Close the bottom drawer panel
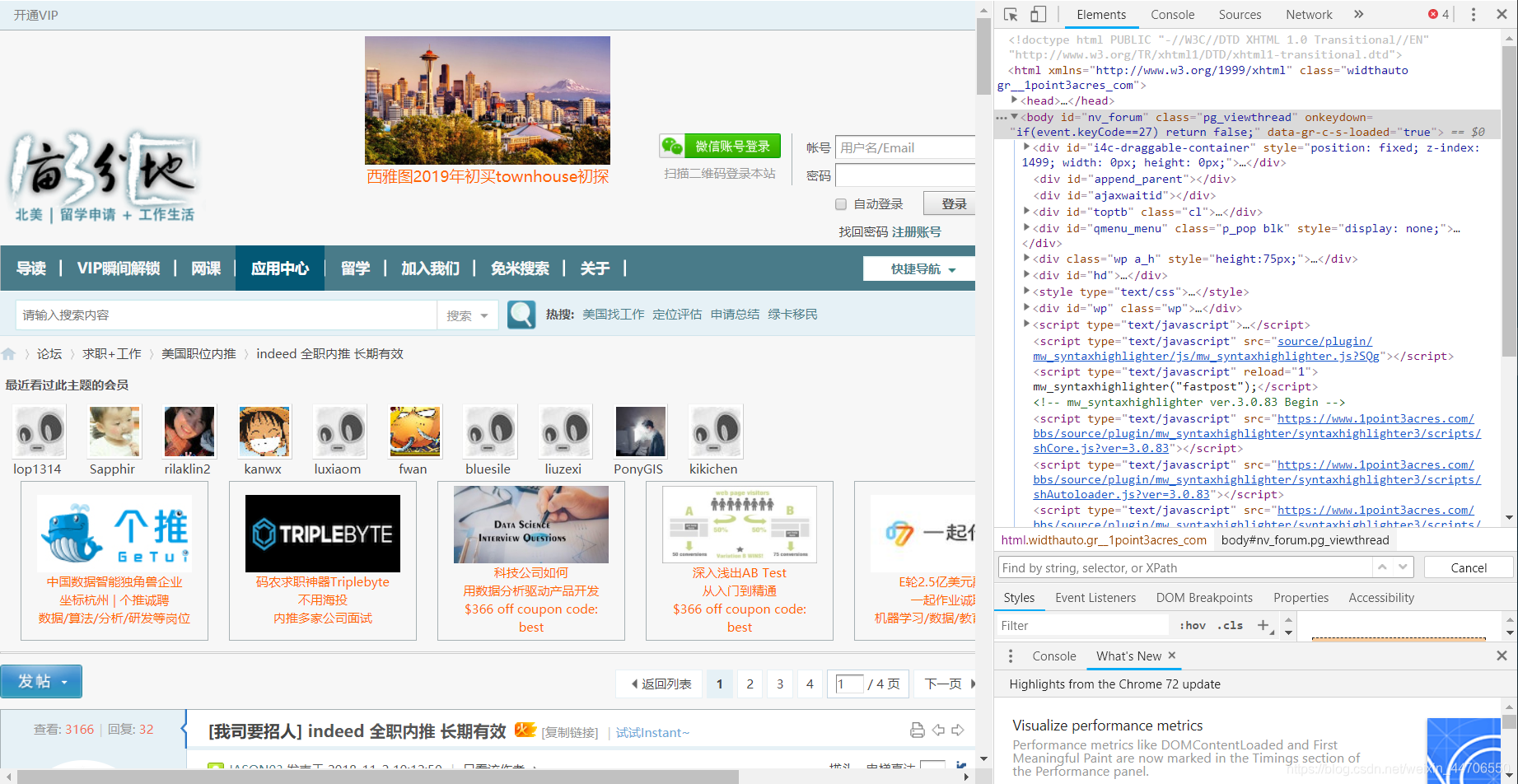The height and width of the screenshot is (784, 1518). coord(1501,656)
